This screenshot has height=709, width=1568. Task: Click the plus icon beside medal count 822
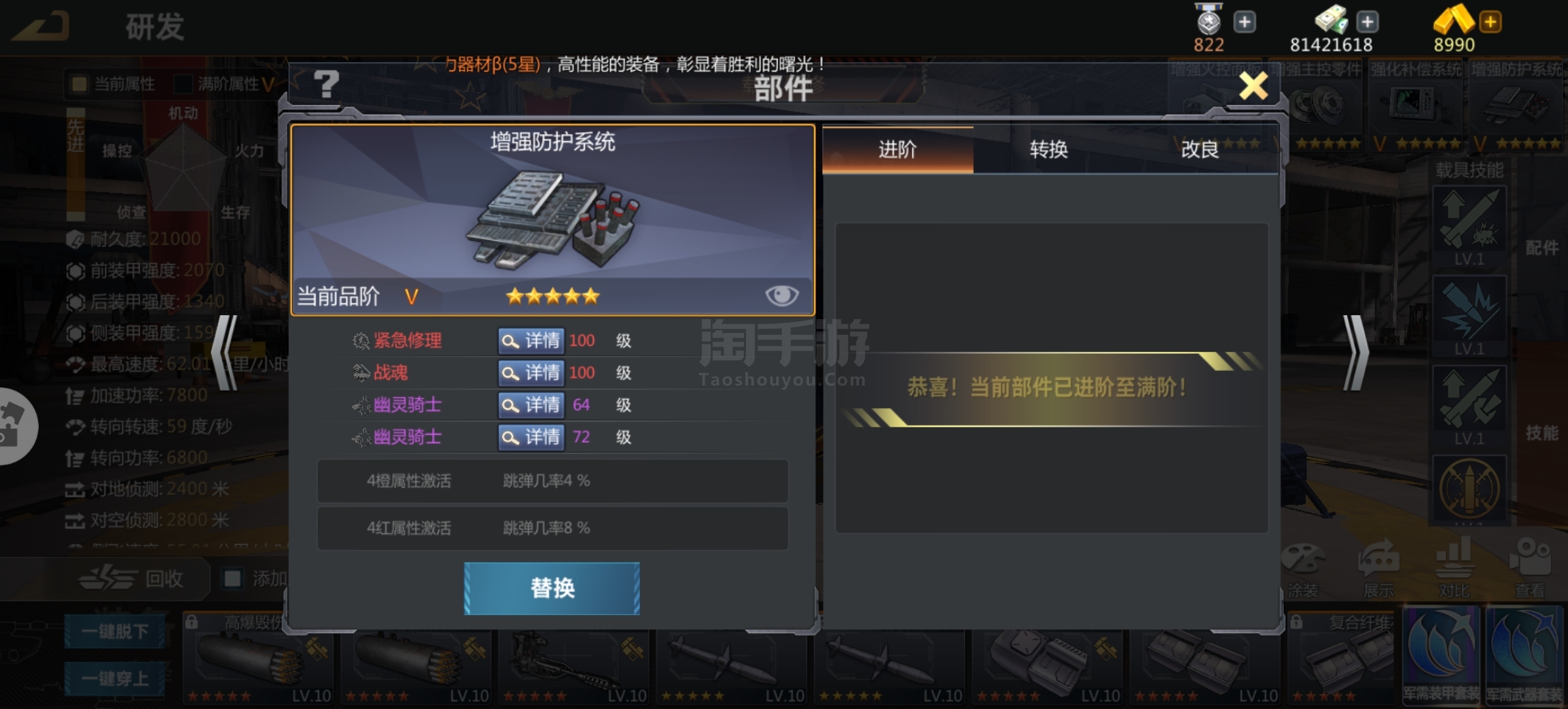tap(1244, 22)
